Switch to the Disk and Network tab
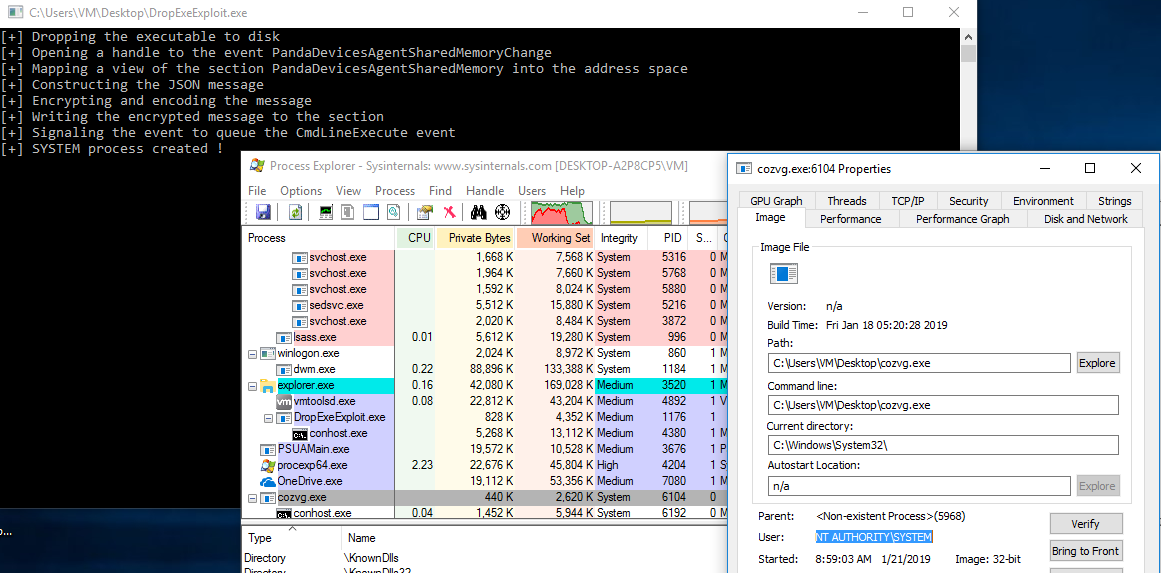1161x573 pixels. (1085, 219)
